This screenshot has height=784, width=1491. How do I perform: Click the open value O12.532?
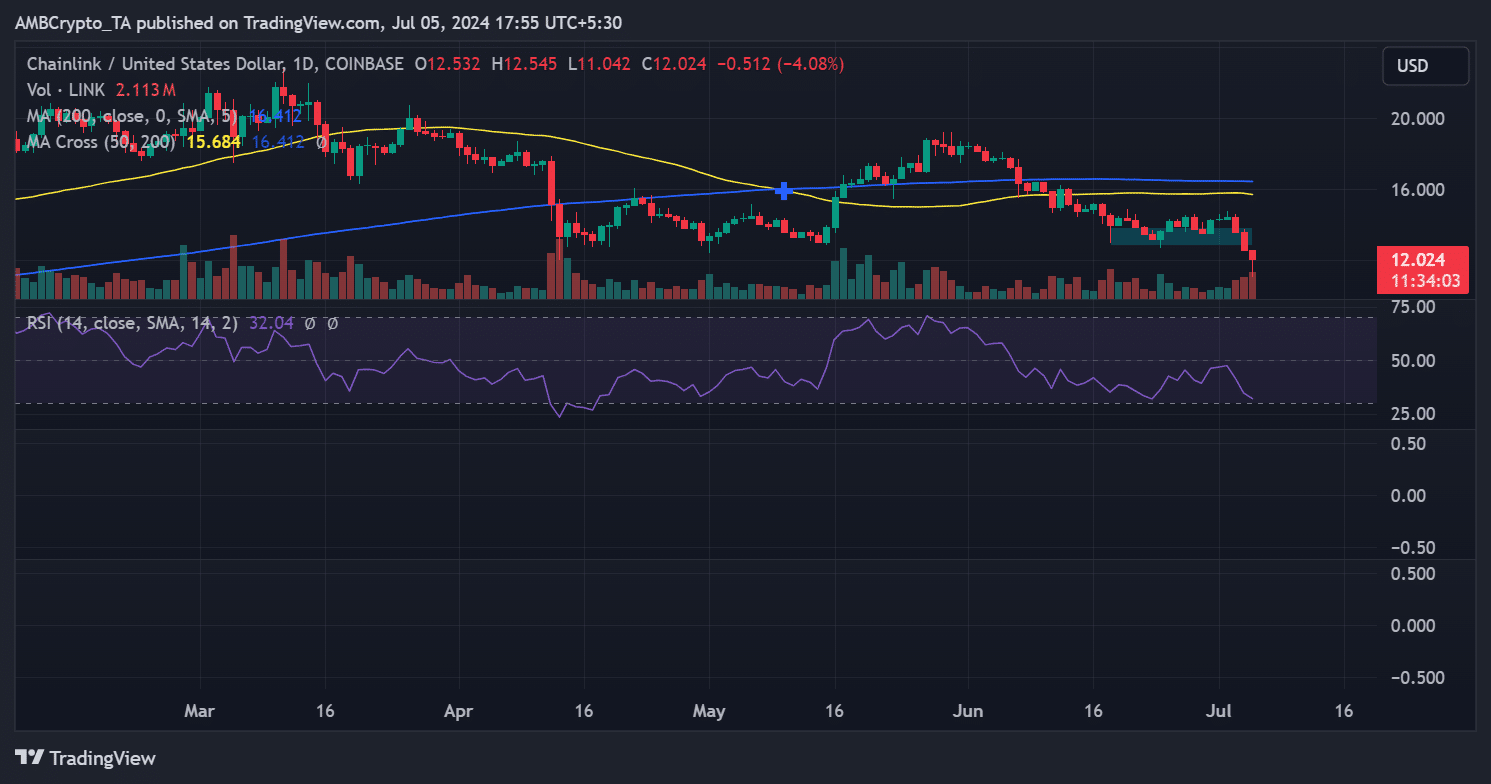pos(447,64)
